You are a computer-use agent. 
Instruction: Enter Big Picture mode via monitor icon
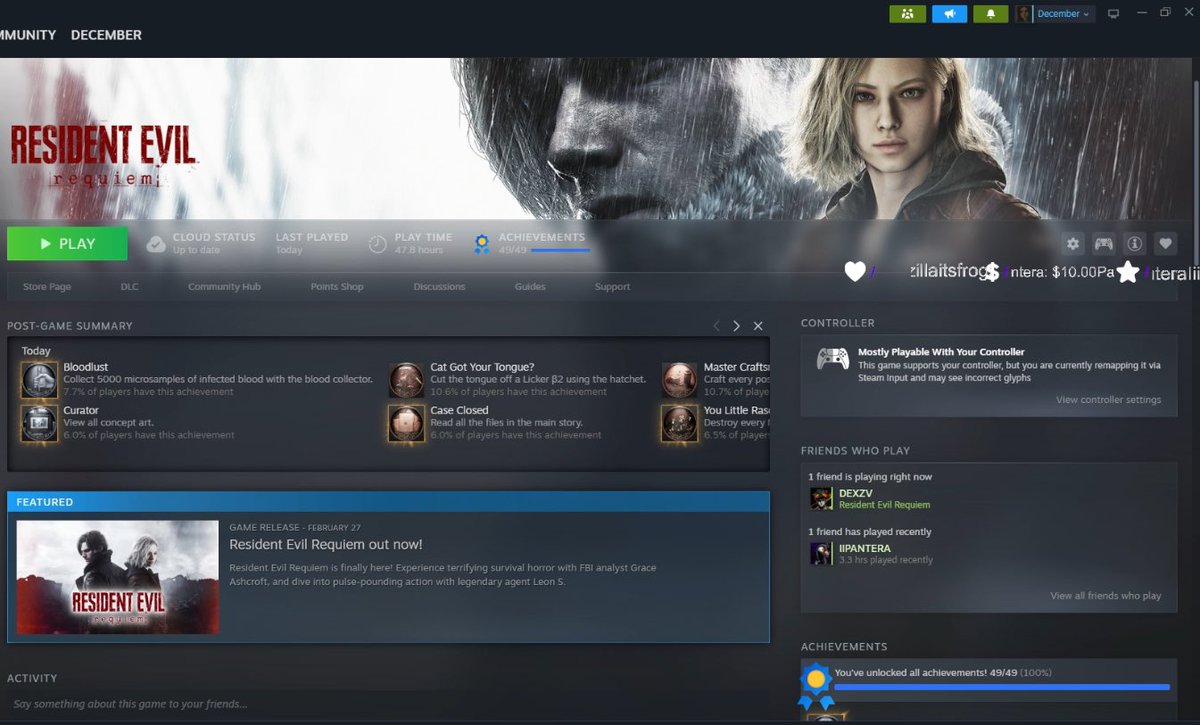1113,14
